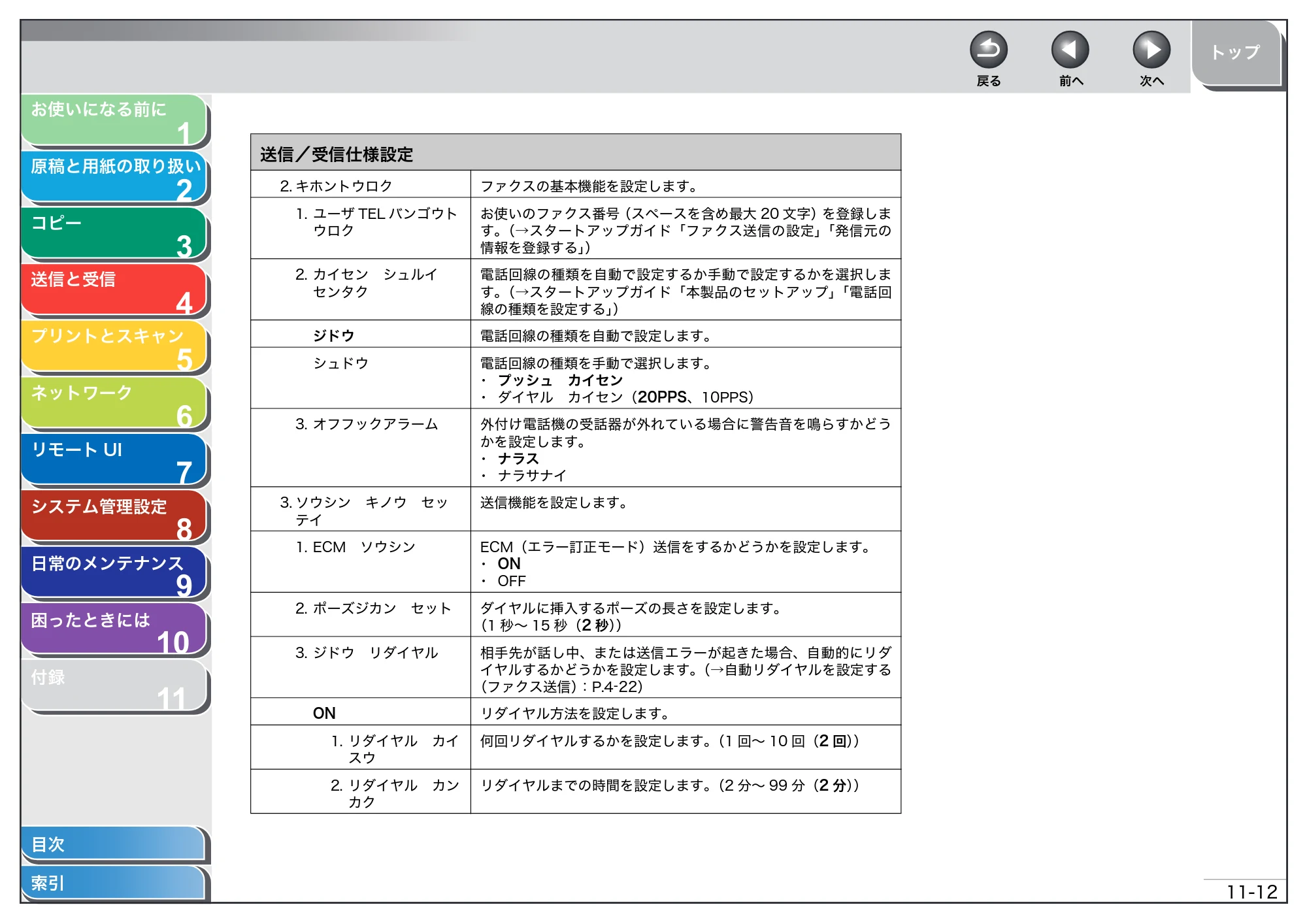This screenshot has width=1307, height=924.
Task: Click the 前へ (previous page) arrow icon
Action: point(1070,50)
